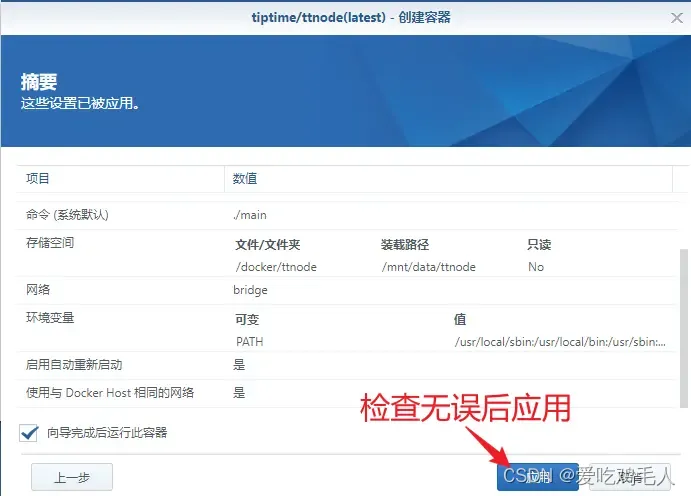This screenshot has width=691, height=496.
Task: Select the 网络 row label
Action: click(x=38, y=290)
